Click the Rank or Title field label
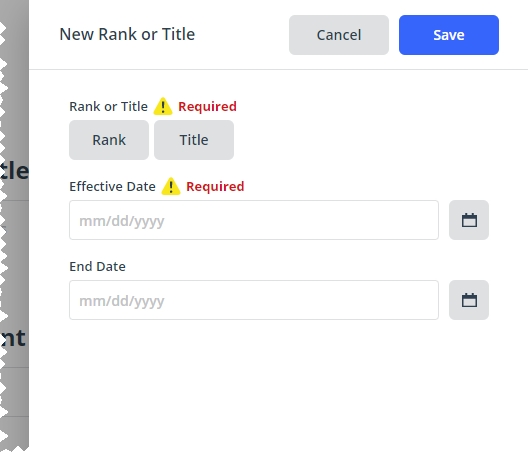 [x=108, y=106]
